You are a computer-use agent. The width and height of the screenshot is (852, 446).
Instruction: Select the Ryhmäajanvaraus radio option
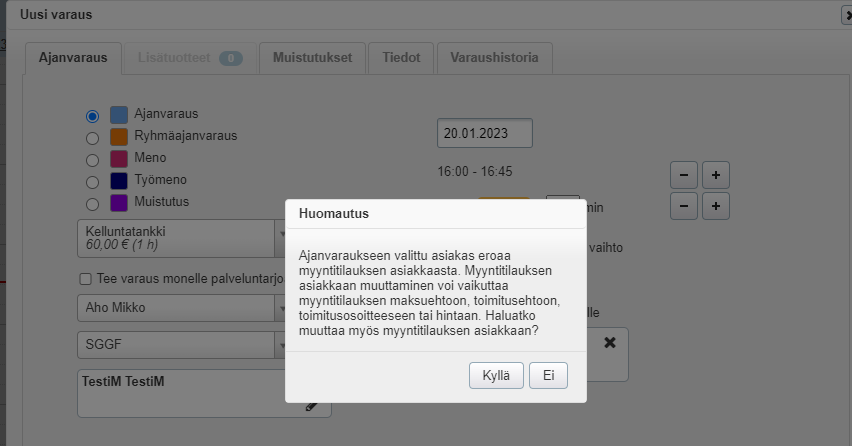[92, 138]
